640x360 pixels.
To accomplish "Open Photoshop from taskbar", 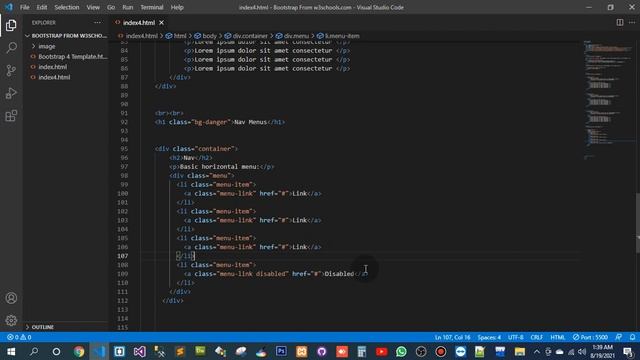I will click(281, 351).
